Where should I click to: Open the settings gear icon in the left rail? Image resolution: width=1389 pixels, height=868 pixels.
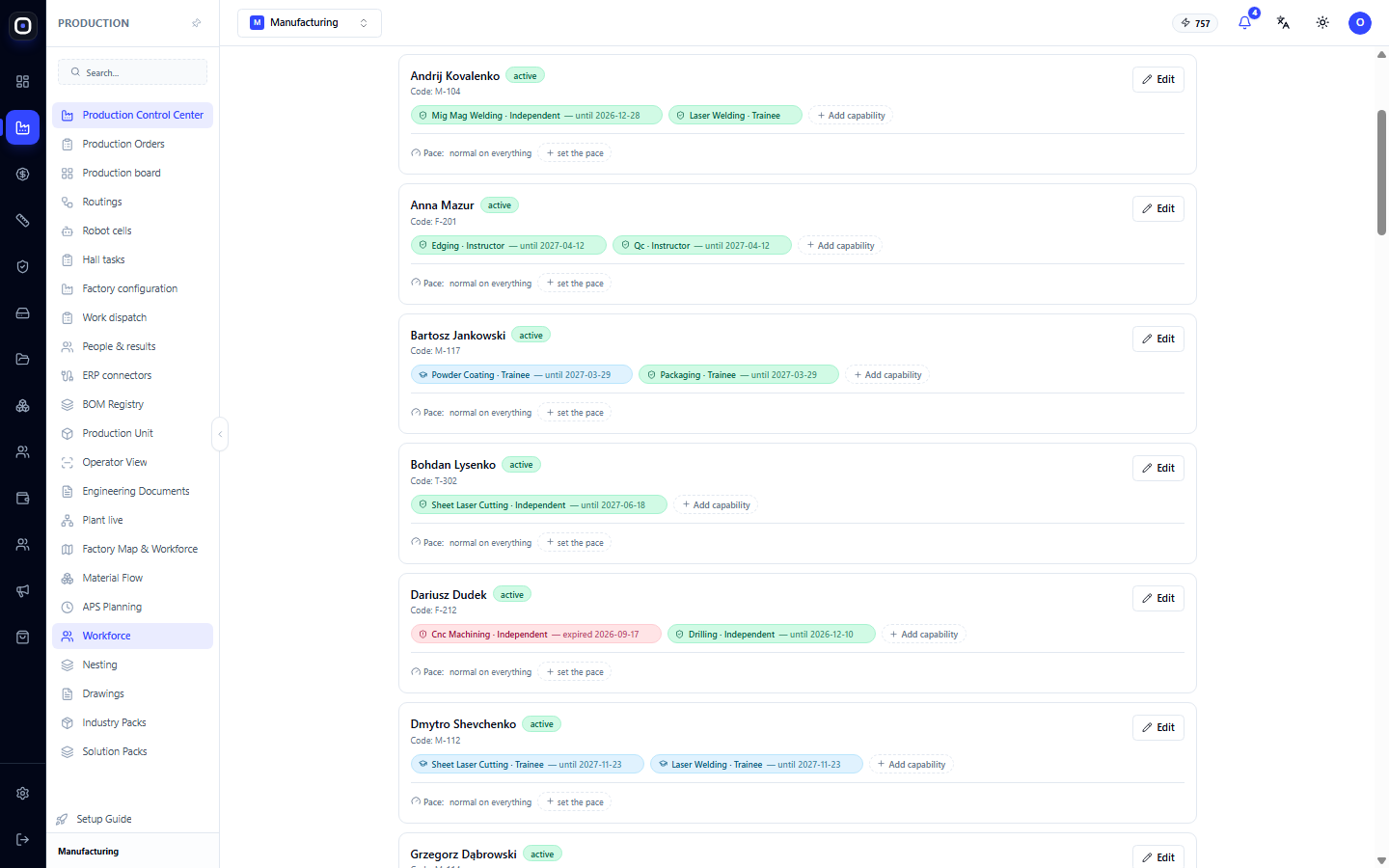point(23,794)
